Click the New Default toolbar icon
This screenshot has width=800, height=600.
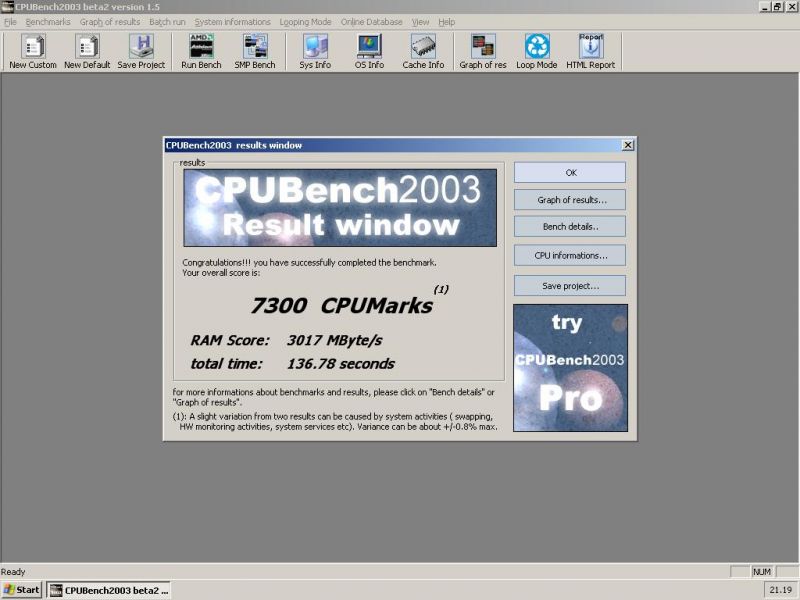click(x=87, y=52)
